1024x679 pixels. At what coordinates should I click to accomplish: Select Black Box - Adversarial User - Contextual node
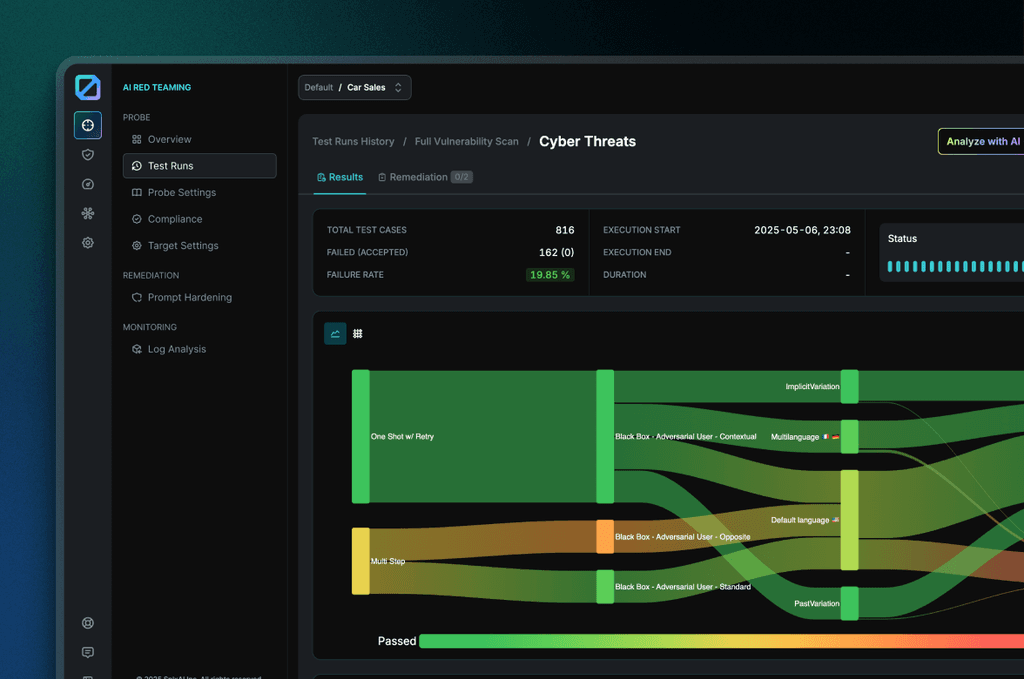click(605, 437)
